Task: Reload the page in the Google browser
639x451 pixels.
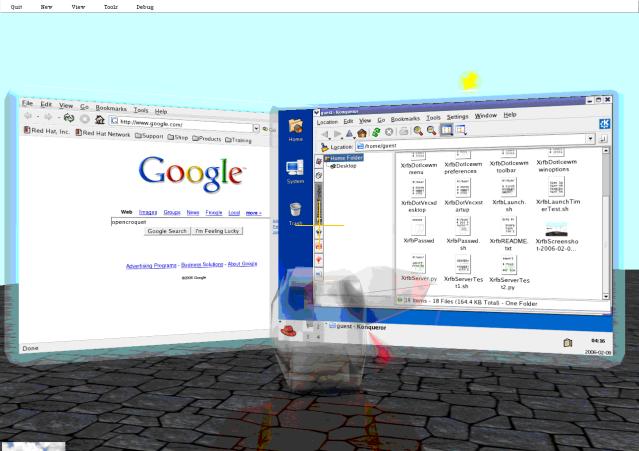Action: point(68,118)
